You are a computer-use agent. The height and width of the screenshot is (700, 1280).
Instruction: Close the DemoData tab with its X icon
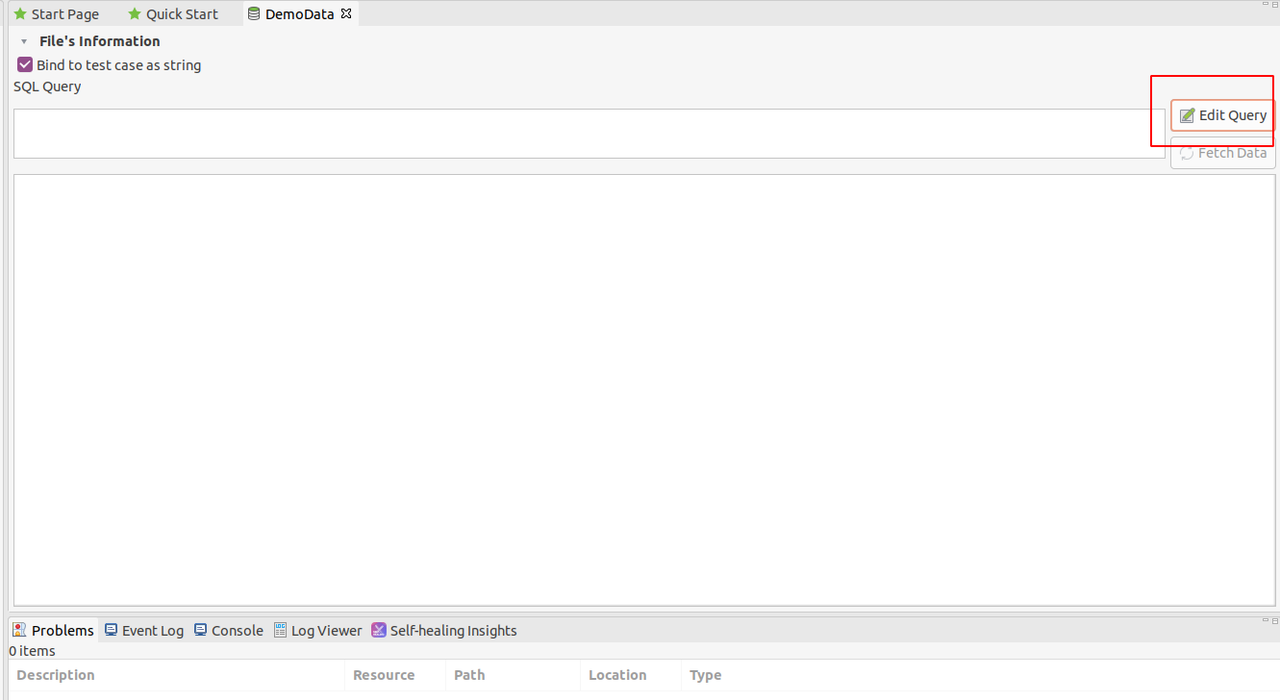[346, 14]
